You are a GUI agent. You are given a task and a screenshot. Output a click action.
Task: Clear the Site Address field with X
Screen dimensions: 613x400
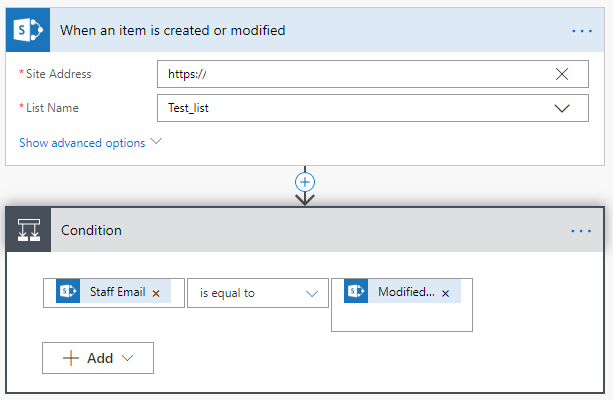[562, 74]
